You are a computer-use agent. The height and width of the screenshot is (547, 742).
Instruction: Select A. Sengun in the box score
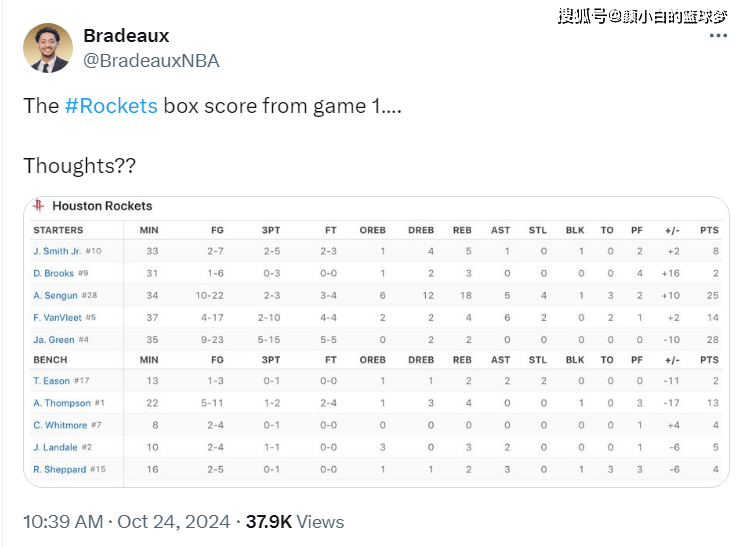tap(55, 295)
